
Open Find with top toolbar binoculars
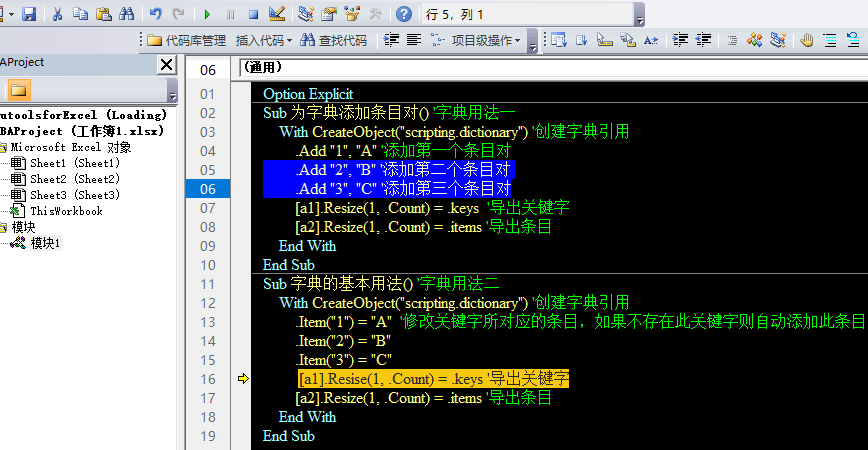point(127,14)
